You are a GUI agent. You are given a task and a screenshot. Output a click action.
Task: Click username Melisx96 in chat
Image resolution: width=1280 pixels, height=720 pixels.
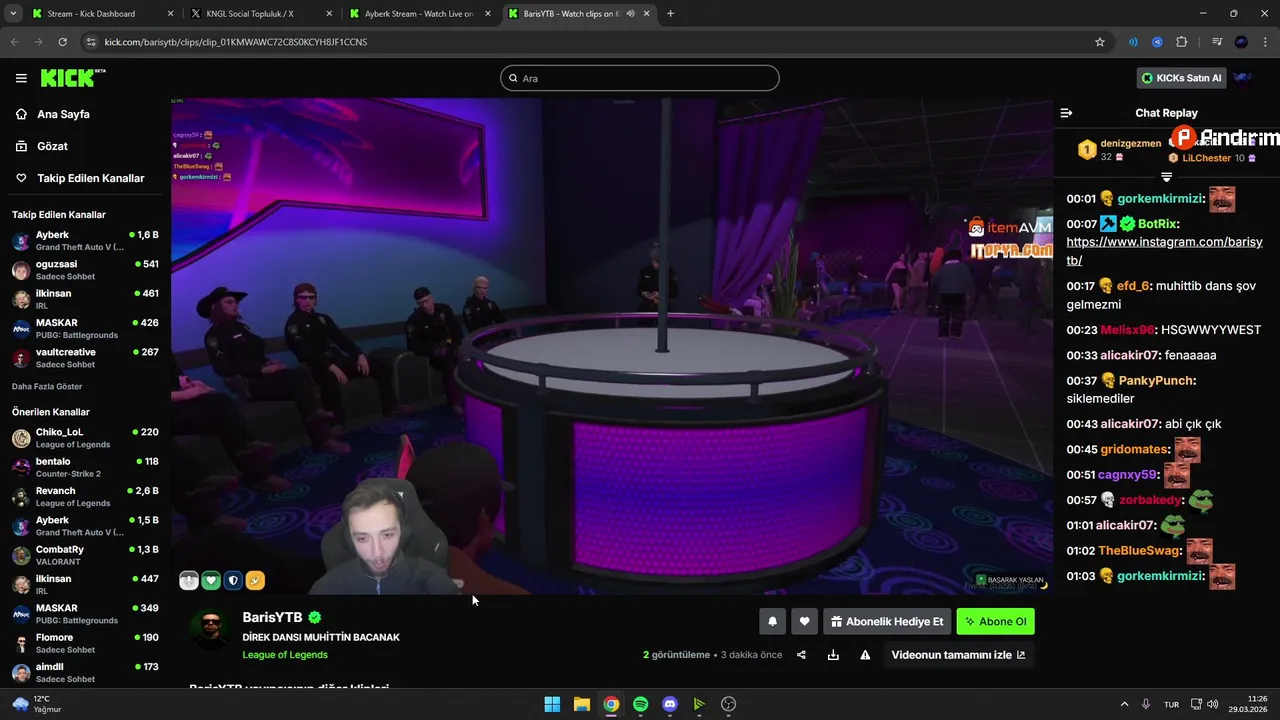[x=1127, y=330]
